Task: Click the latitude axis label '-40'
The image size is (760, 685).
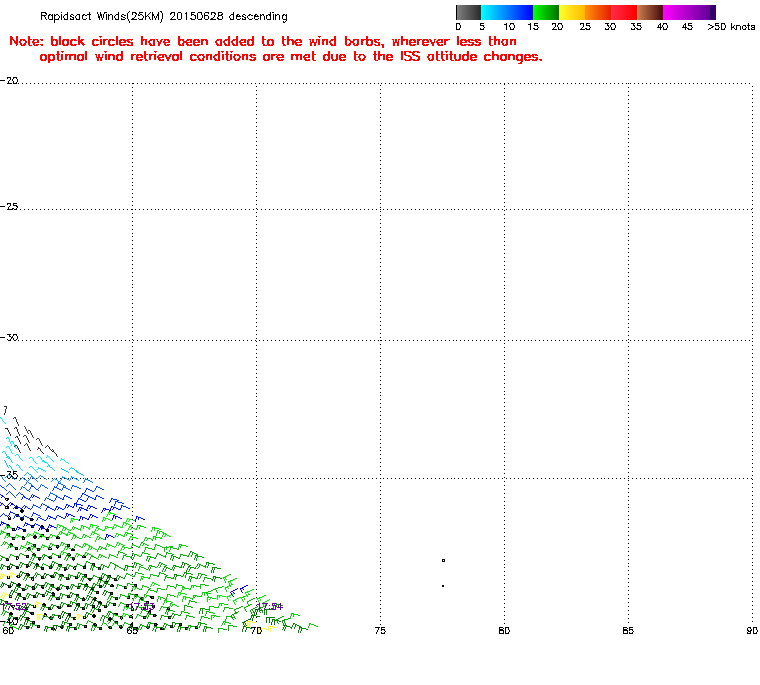Action: (x=9, y=621)
